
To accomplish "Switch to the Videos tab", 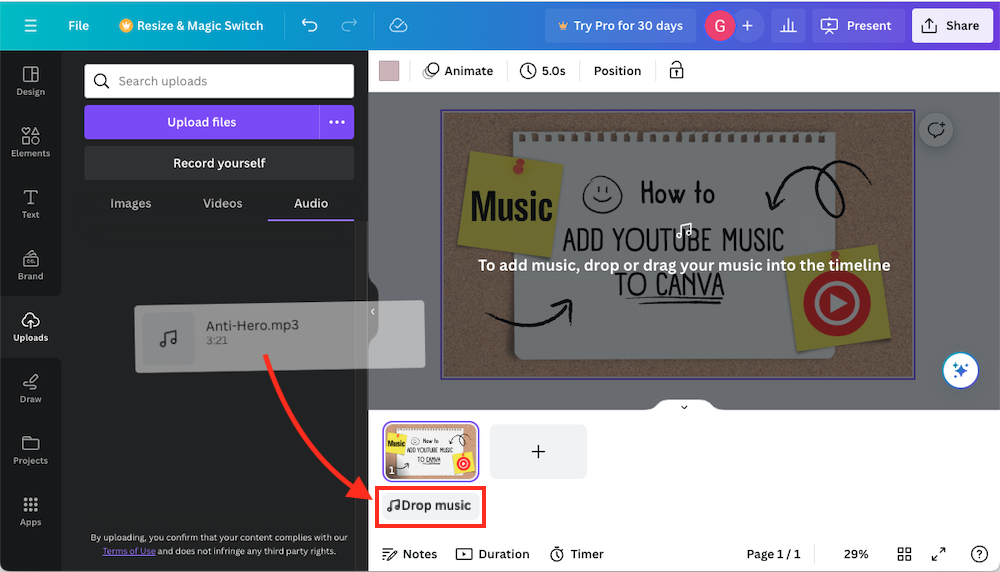I will pyautogui.click(x=222, y=203).
